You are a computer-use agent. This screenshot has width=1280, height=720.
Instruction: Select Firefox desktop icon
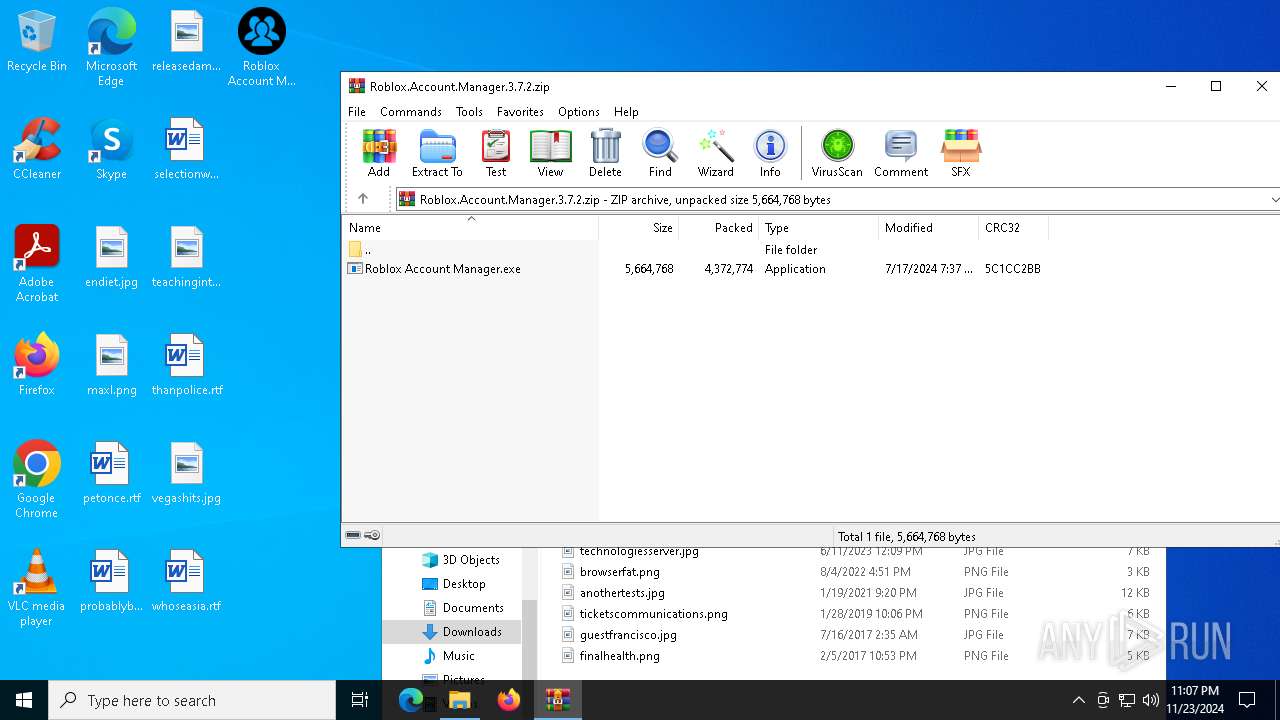[37, 366]
